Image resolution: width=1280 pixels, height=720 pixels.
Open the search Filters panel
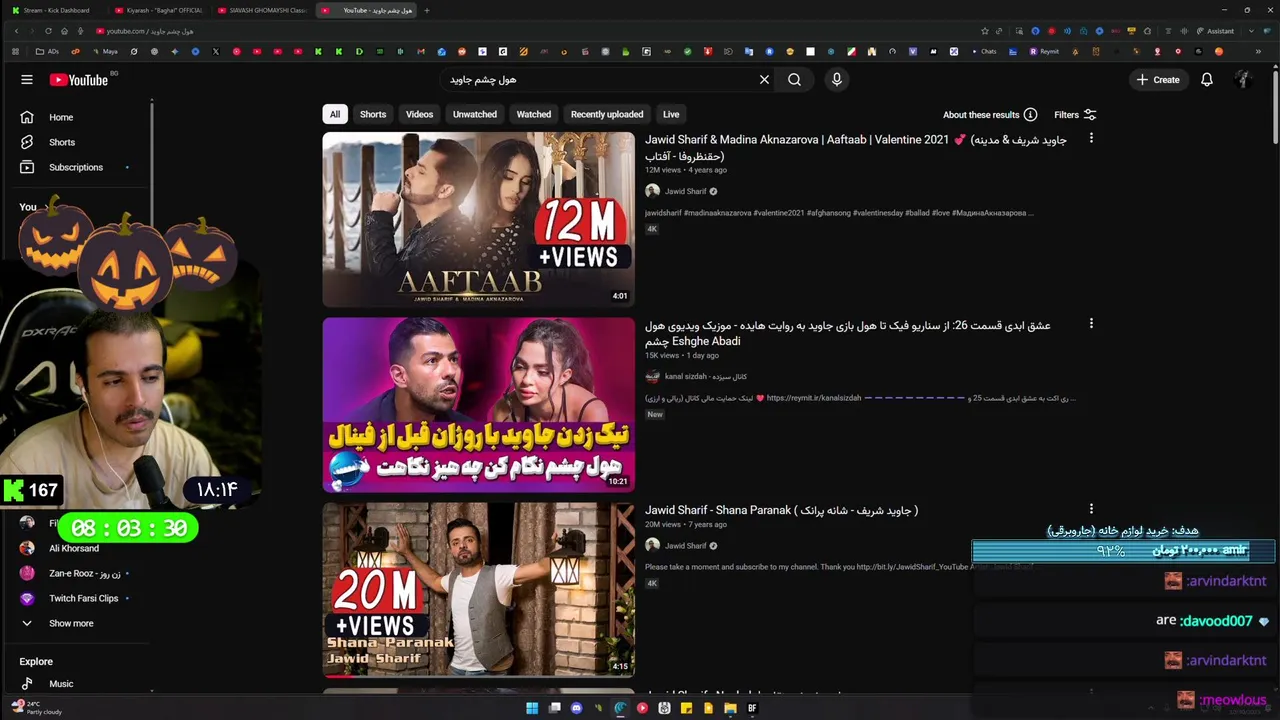1075,115
